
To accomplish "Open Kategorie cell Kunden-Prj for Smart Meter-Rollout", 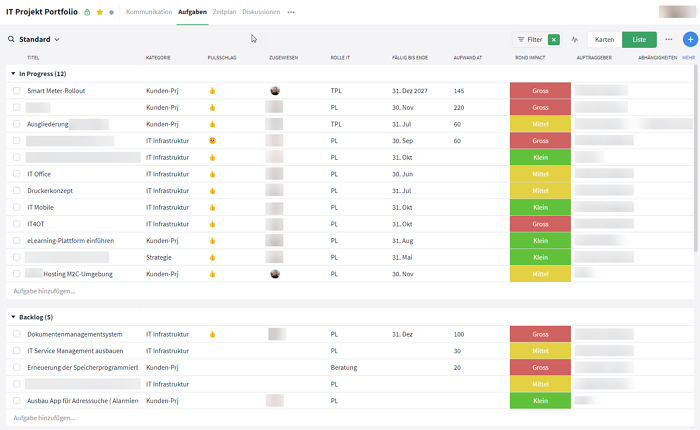I will 162,91.
